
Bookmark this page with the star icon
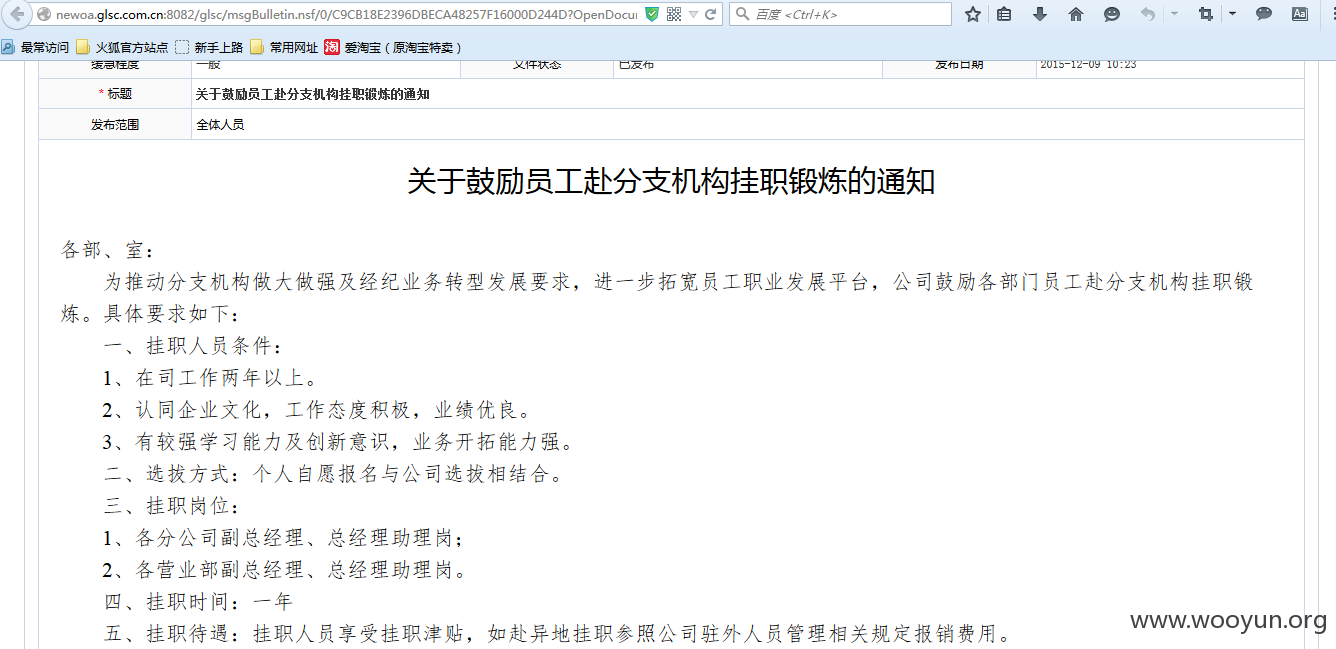coord(973,15)
